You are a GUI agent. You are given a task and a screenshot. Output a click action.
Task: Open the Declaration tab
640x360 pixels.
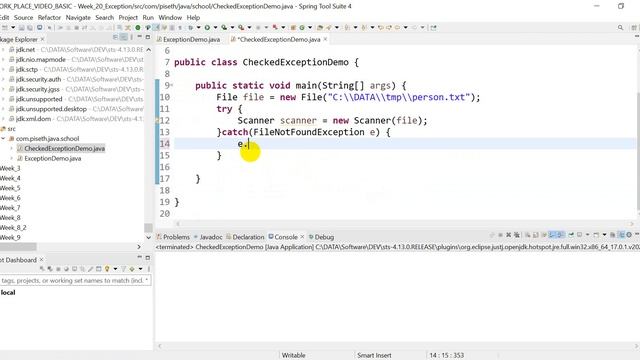(x=248, y=237)
